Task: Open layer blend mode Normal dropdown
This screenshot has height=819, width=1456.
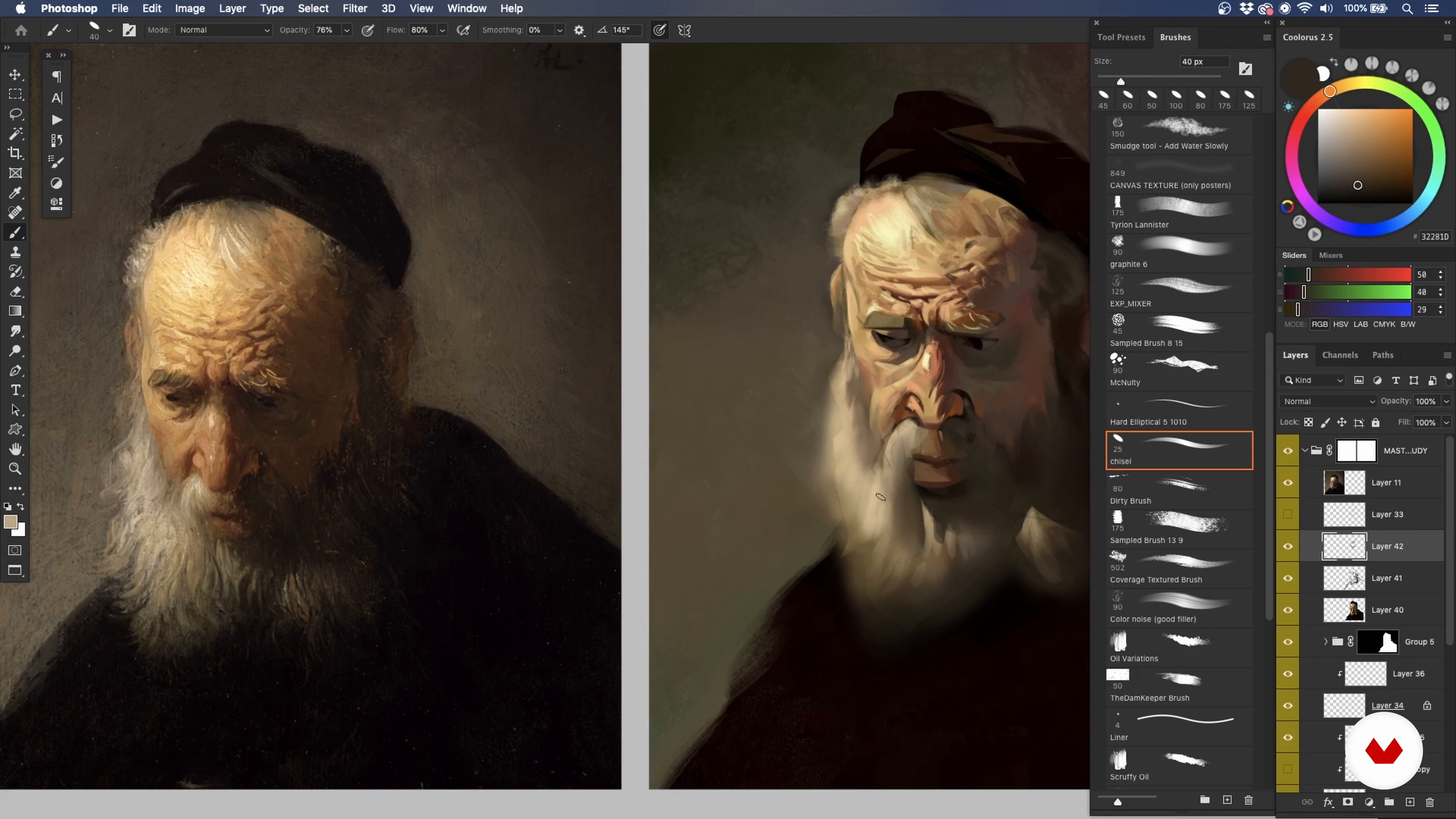Action: pos(1328,401)
